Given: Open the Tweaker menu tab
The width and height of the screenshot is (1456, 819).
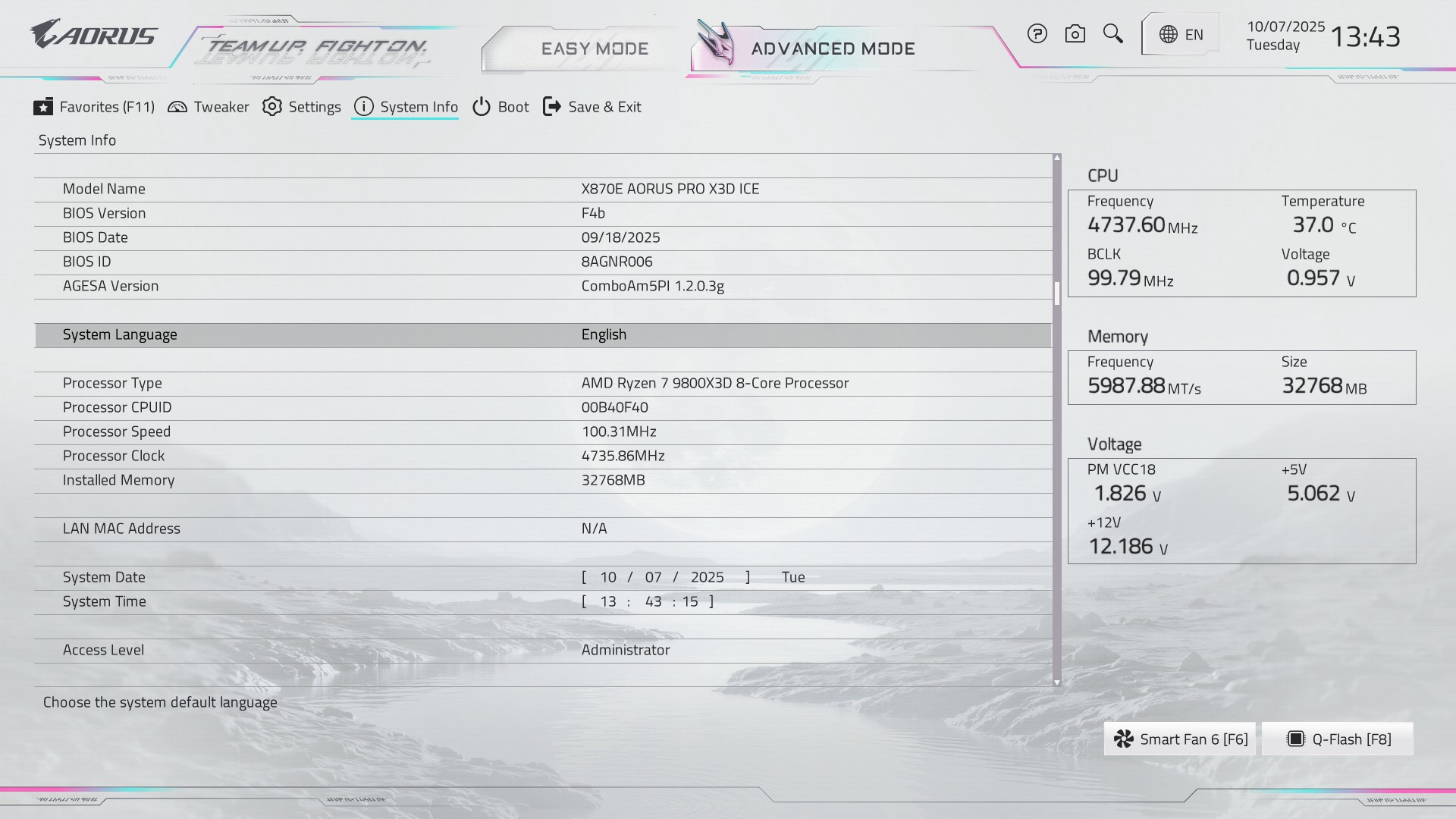Looking at the screenshot, I should [221, 107].
